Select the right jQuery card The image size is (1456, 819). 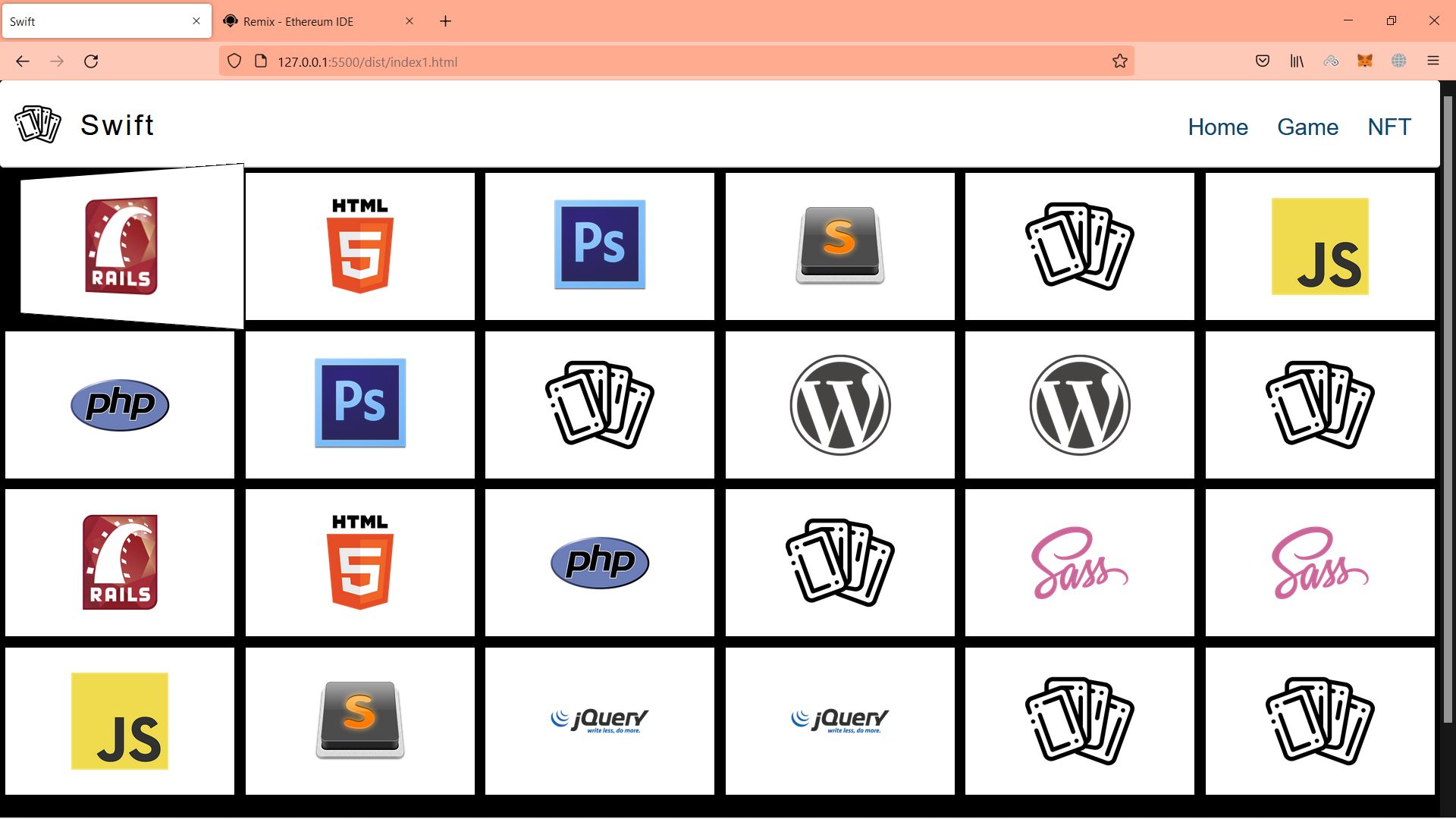[x=840, y=721]
